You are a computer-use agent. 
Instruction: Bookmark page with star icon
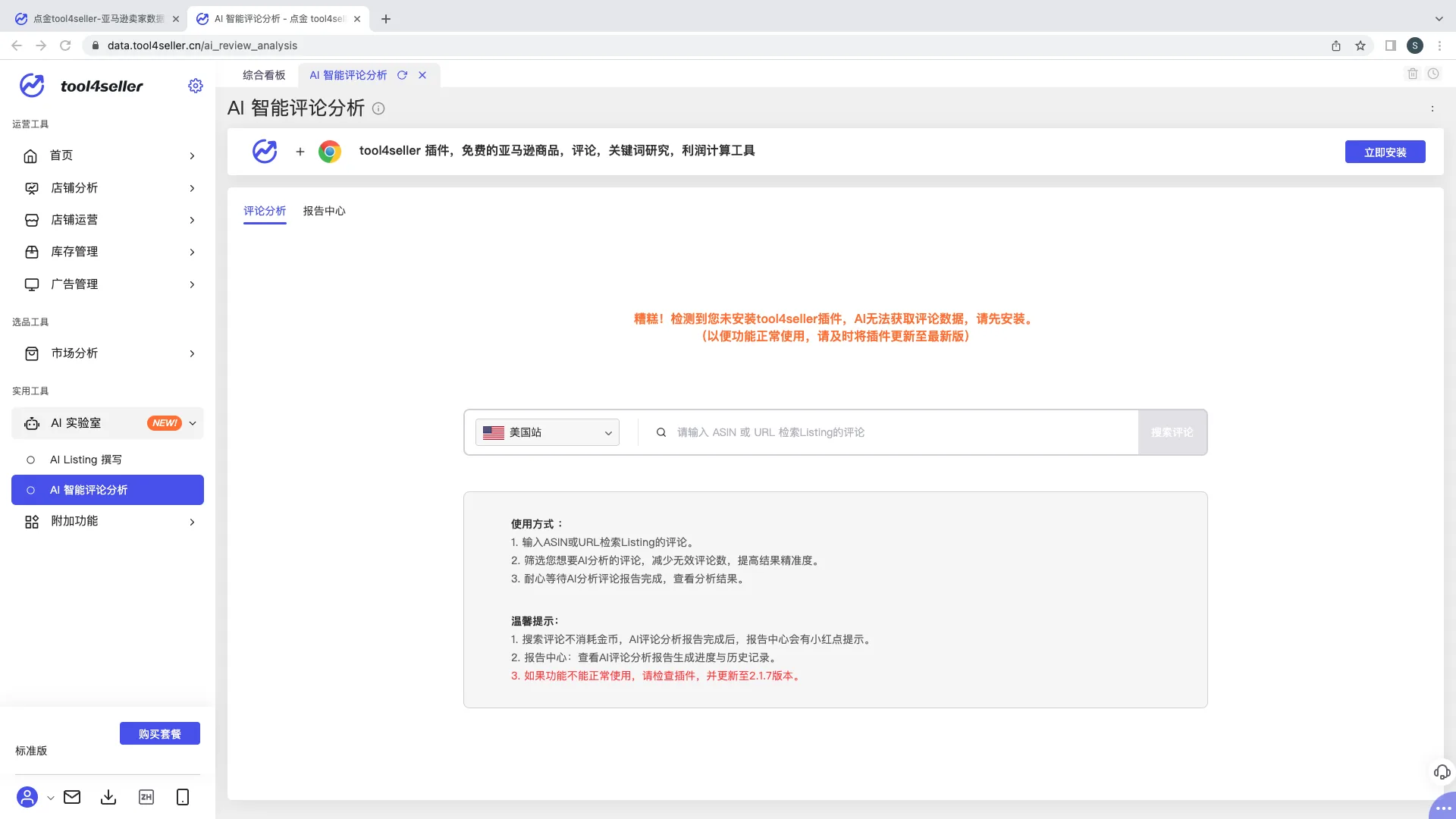click(1360, 45)
